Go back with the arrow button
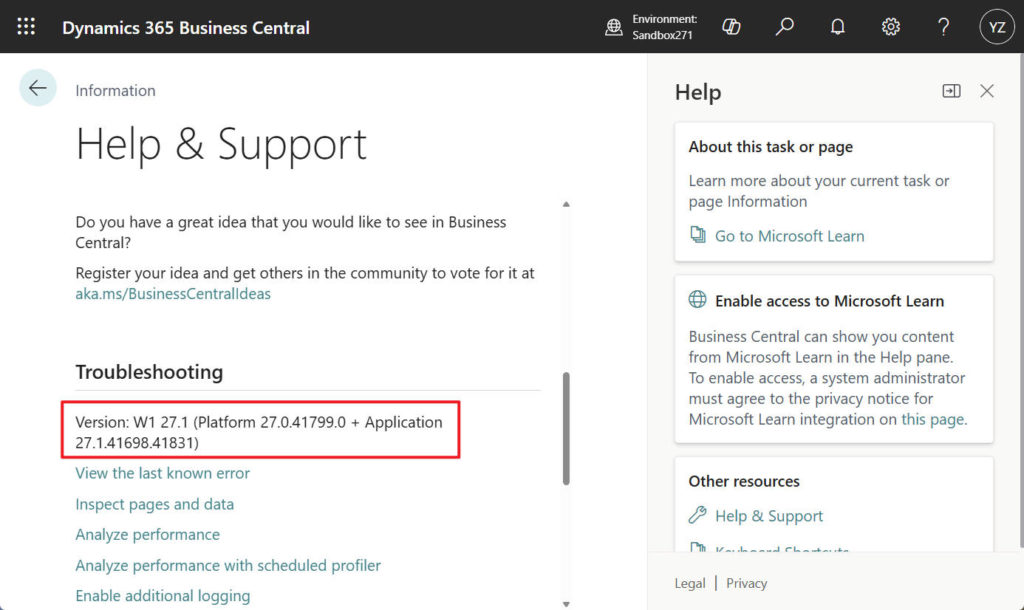Viewport: 1024px width, 610px height. point(38,89)
